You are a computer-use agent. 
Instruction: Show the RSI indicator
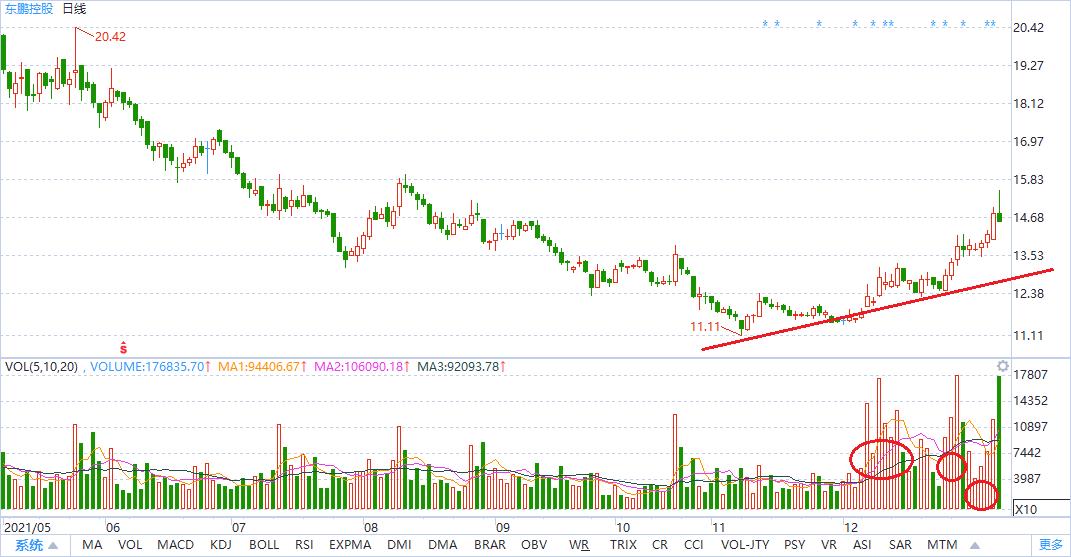tap(304, 545)
